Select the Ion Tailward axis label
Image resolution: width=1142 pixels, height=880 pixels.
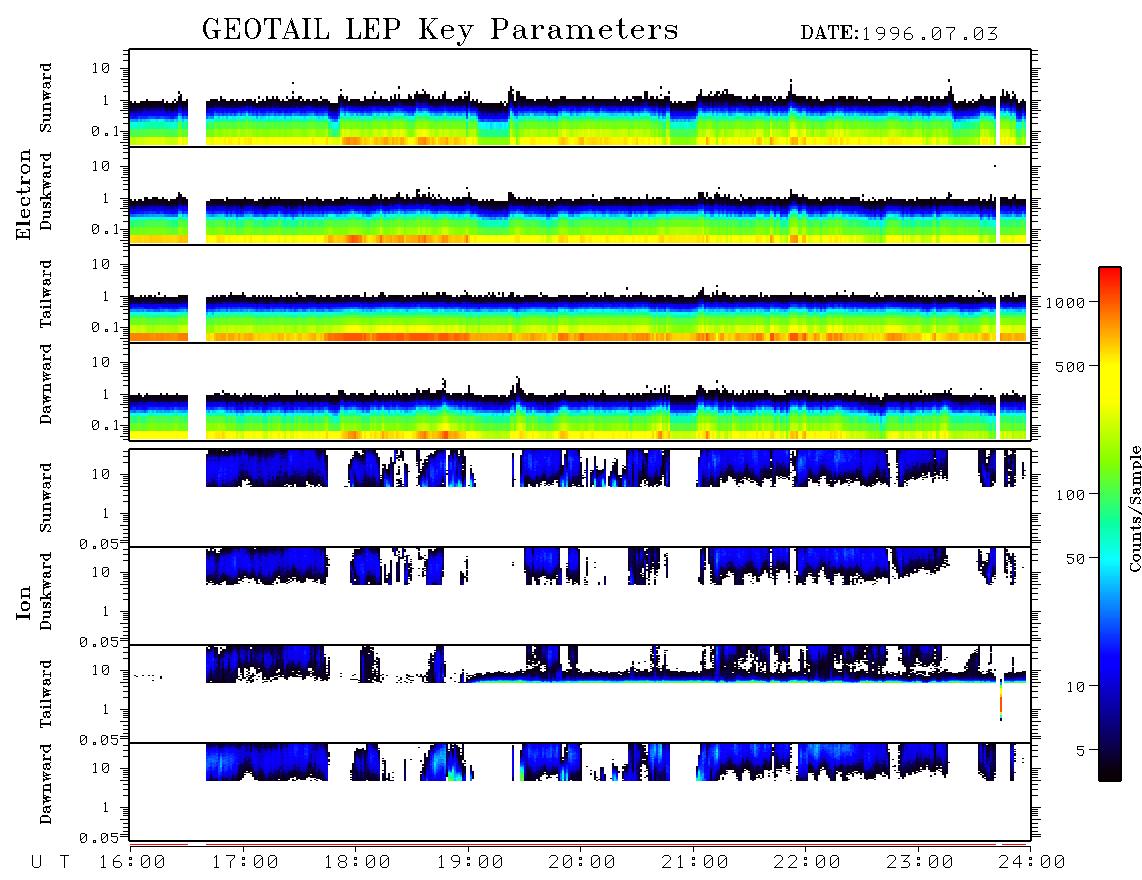coord(45,694)
